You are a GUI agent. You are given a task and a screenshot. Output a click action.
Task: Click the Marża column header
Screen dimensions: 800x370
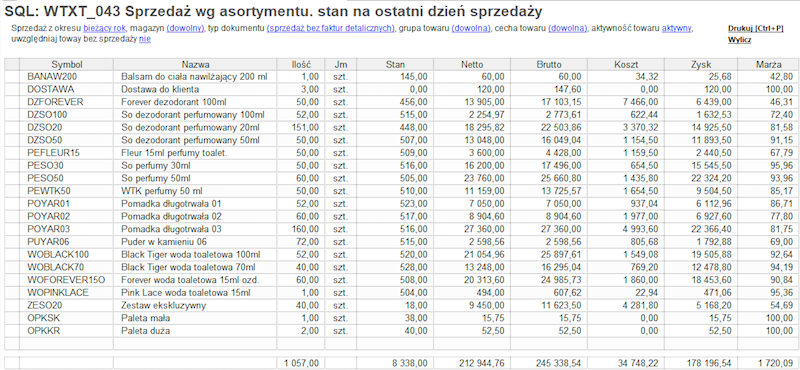pyautogui.click(x=768, y=65)
